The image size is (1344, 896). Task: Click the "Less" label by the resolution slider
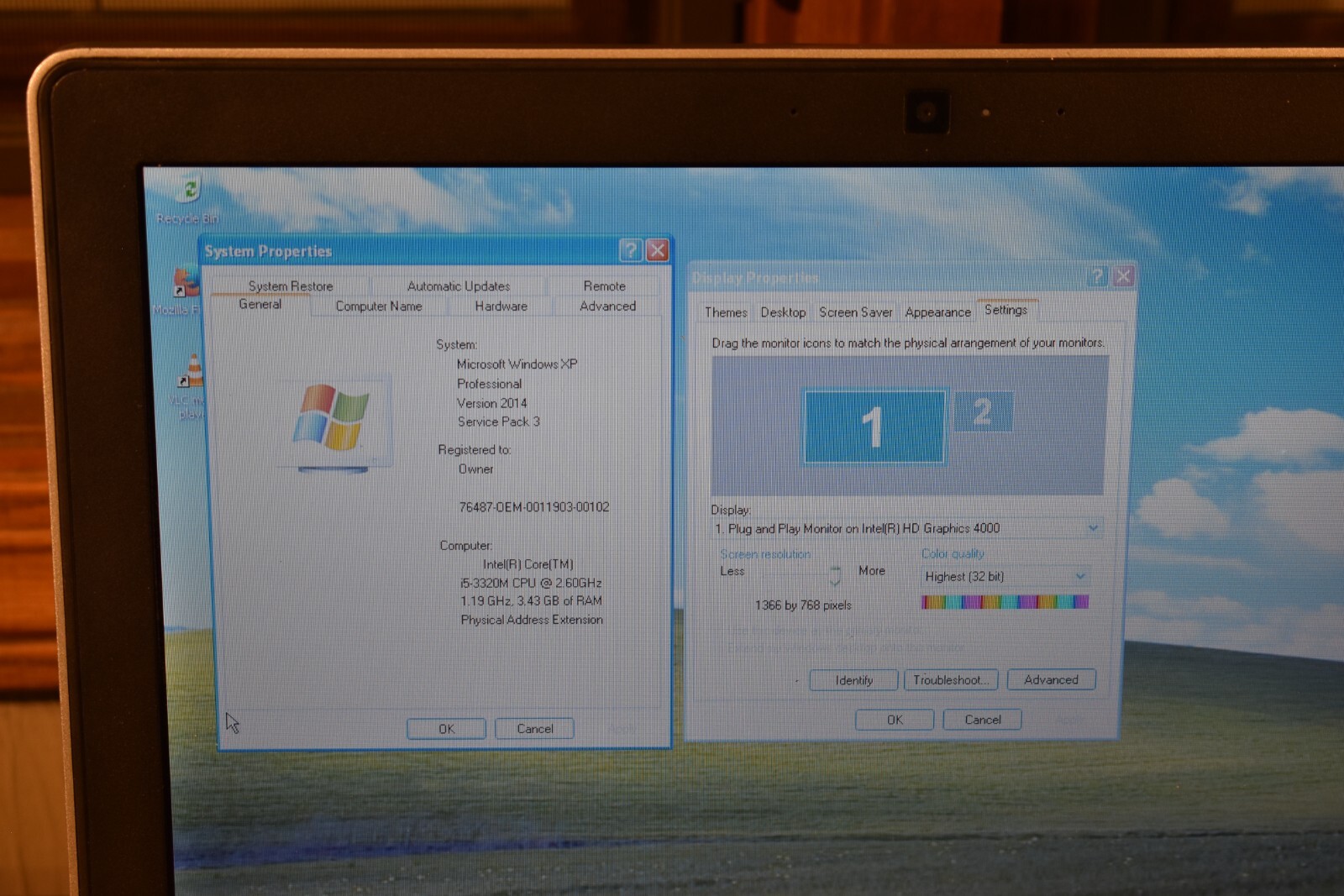click(x=732, y=571)
